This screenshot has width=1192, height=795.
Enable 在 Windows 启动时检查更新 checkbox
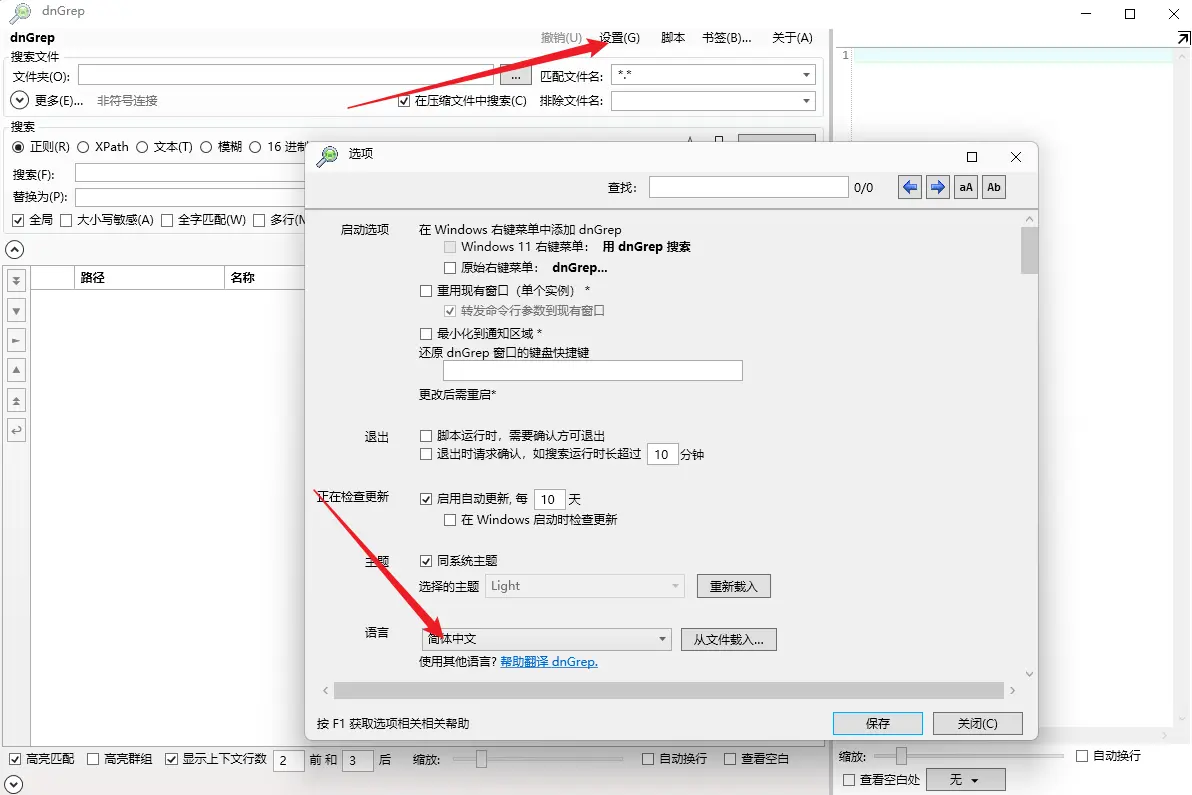[x=450, y=520]
